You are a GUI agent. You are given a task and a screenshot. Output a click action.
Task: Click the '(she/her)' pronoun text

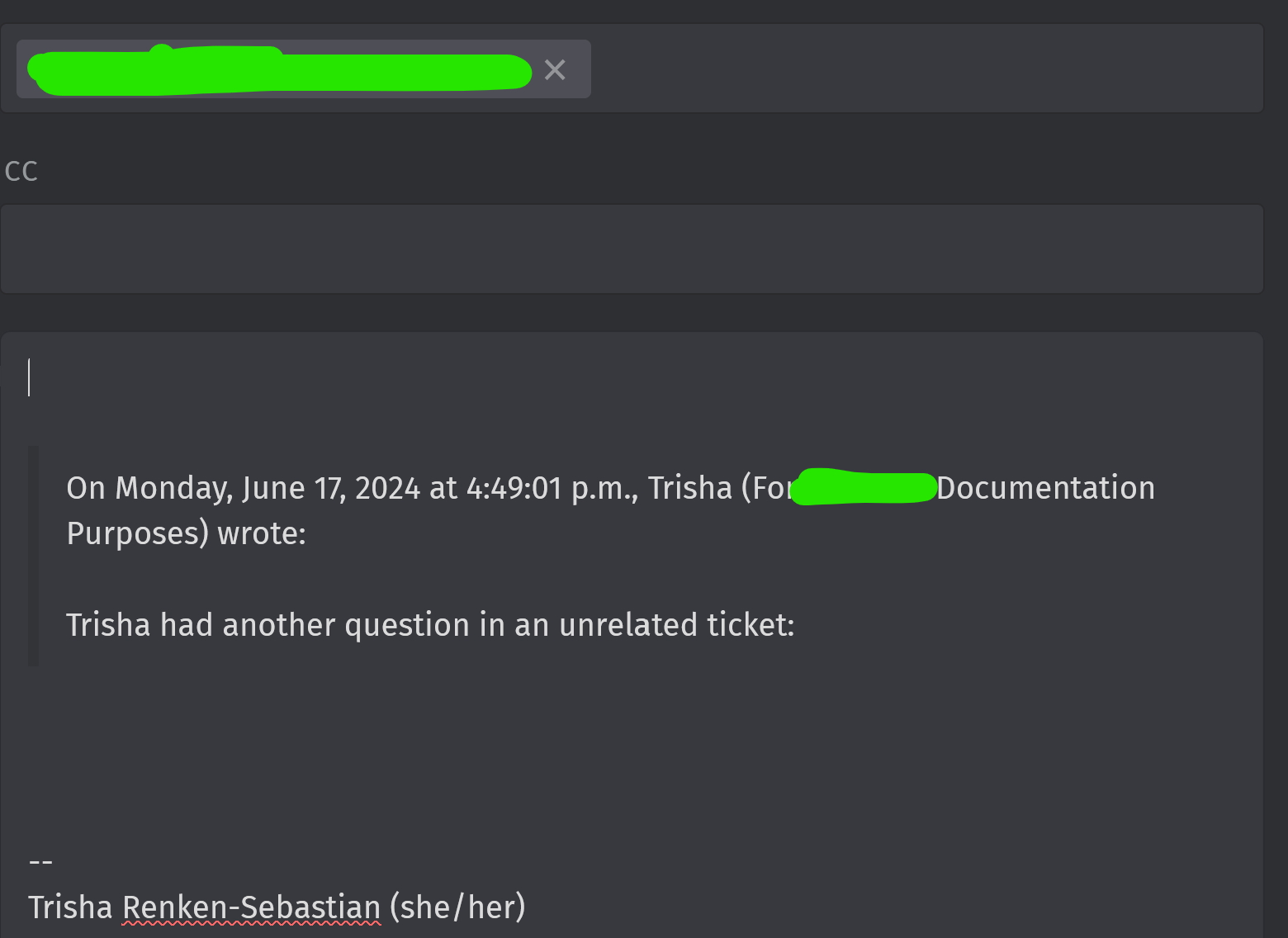457,907
